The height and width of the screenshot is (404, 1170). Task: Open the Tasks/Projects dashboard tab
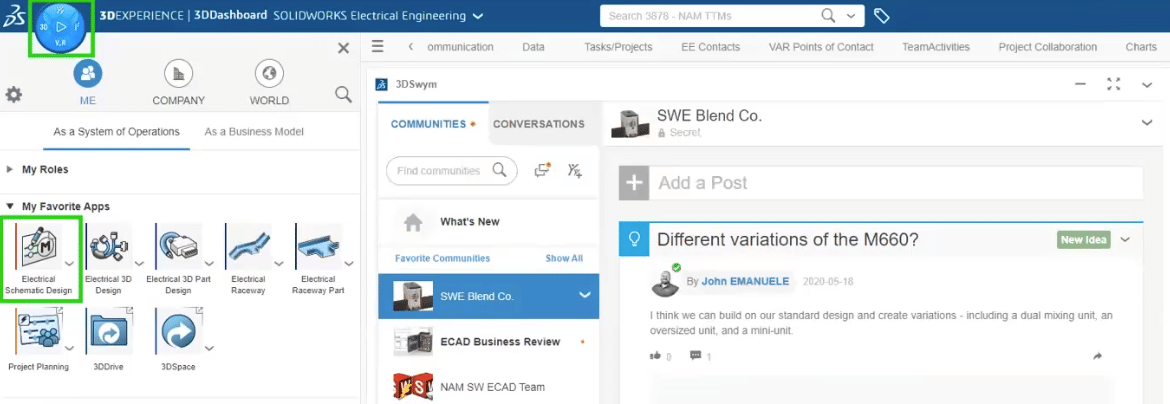pyautogui.click(x=618, y=47)
